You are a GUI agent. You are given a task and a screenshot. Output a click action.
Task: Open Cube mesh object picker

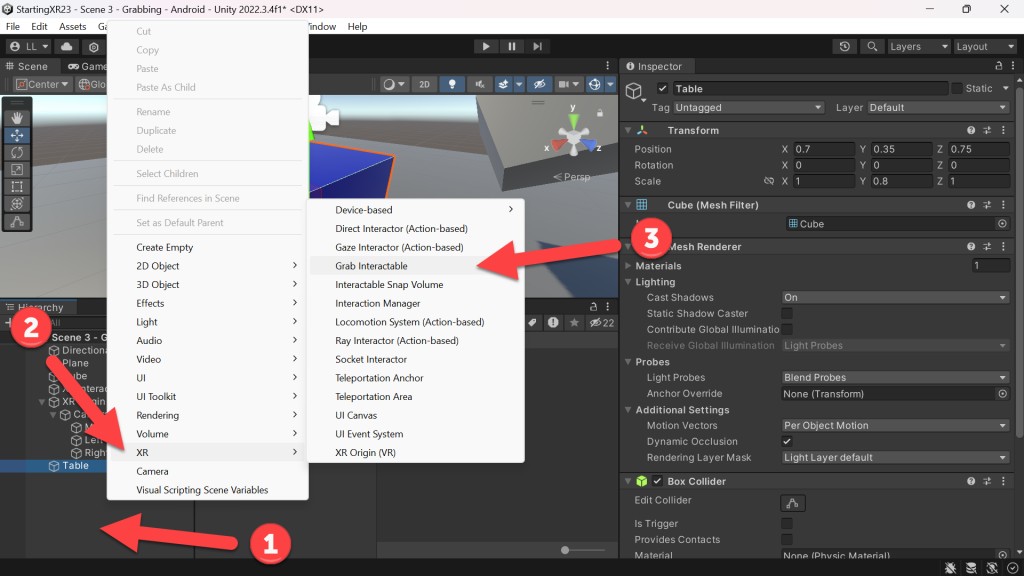[1002, 223]
